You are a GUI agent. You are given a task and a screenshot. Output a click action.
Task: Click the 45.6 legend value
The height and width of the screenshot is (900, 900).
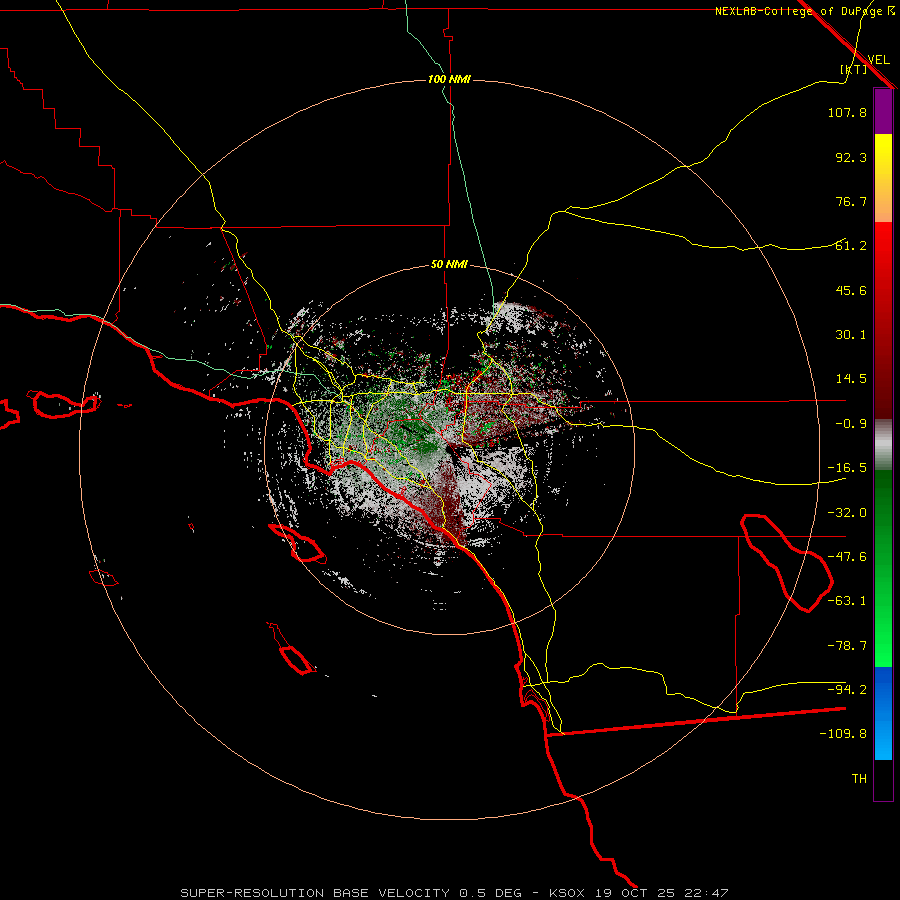pos(851,290)
